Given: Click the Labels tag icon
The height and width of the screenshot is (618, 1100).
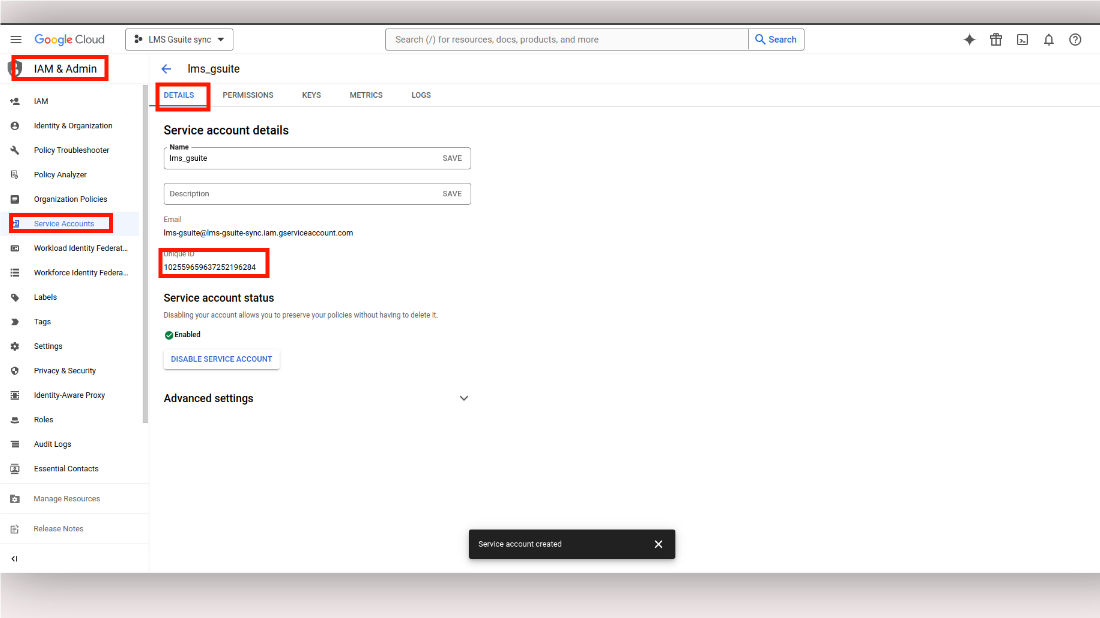Looking at the screenshot, I should [15, 297].
